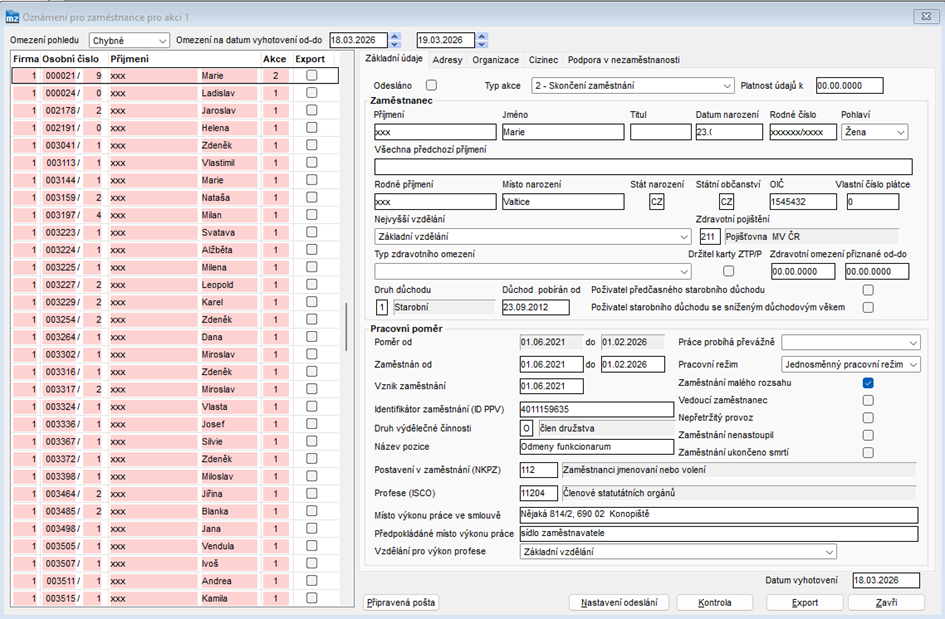Image resolution: width=945 pixels, height=619 pixels.
Task: Tick the Odesláno checkbox
Action: pyautogui.click(x=432, y=86)
